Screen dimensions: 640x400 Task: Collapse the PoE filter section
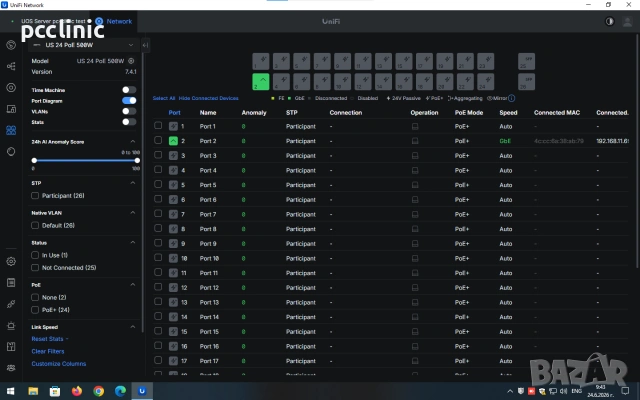click(133, 284)
